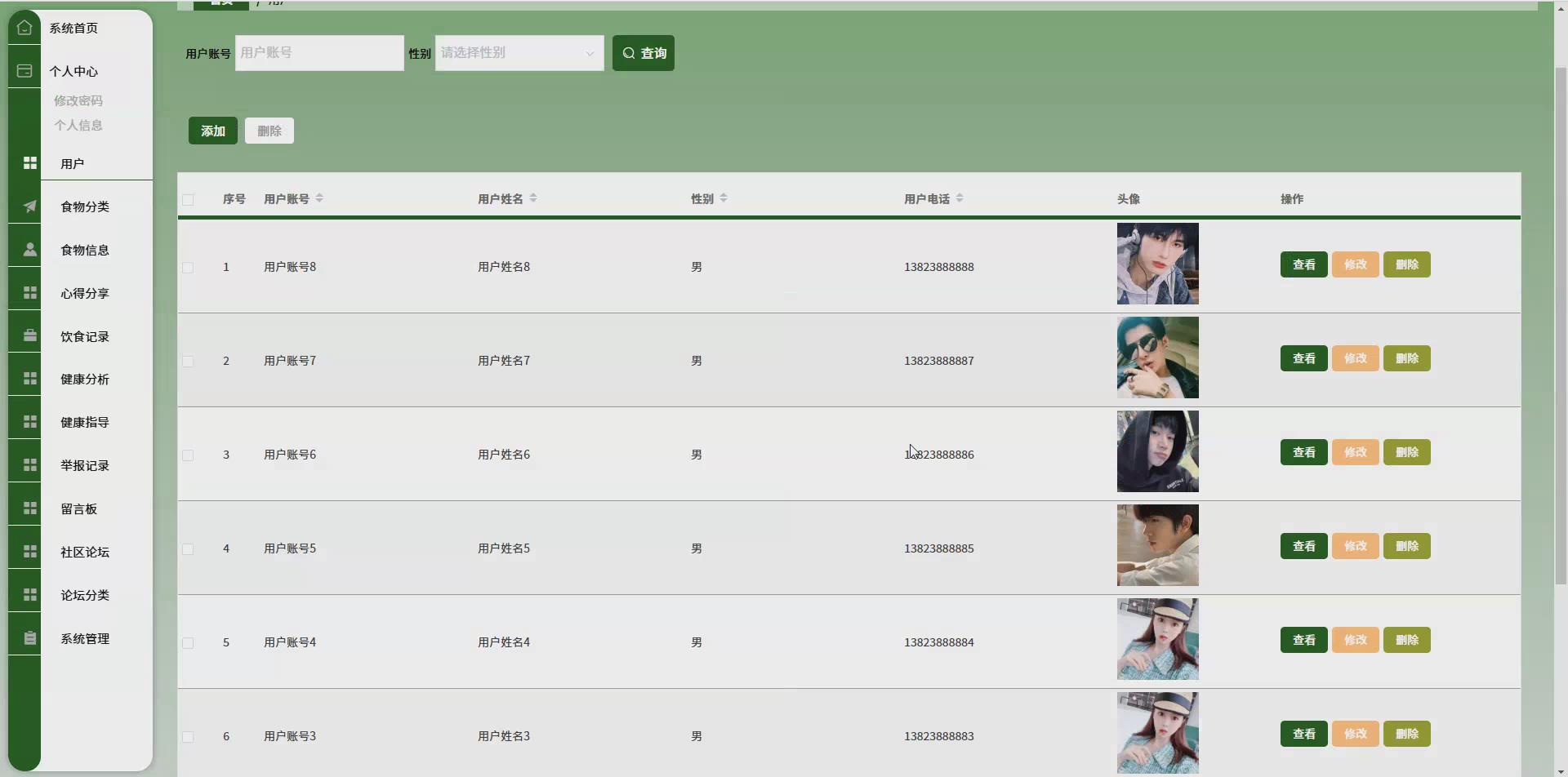Open 个人信息 submenu item

tap(78, 125)
